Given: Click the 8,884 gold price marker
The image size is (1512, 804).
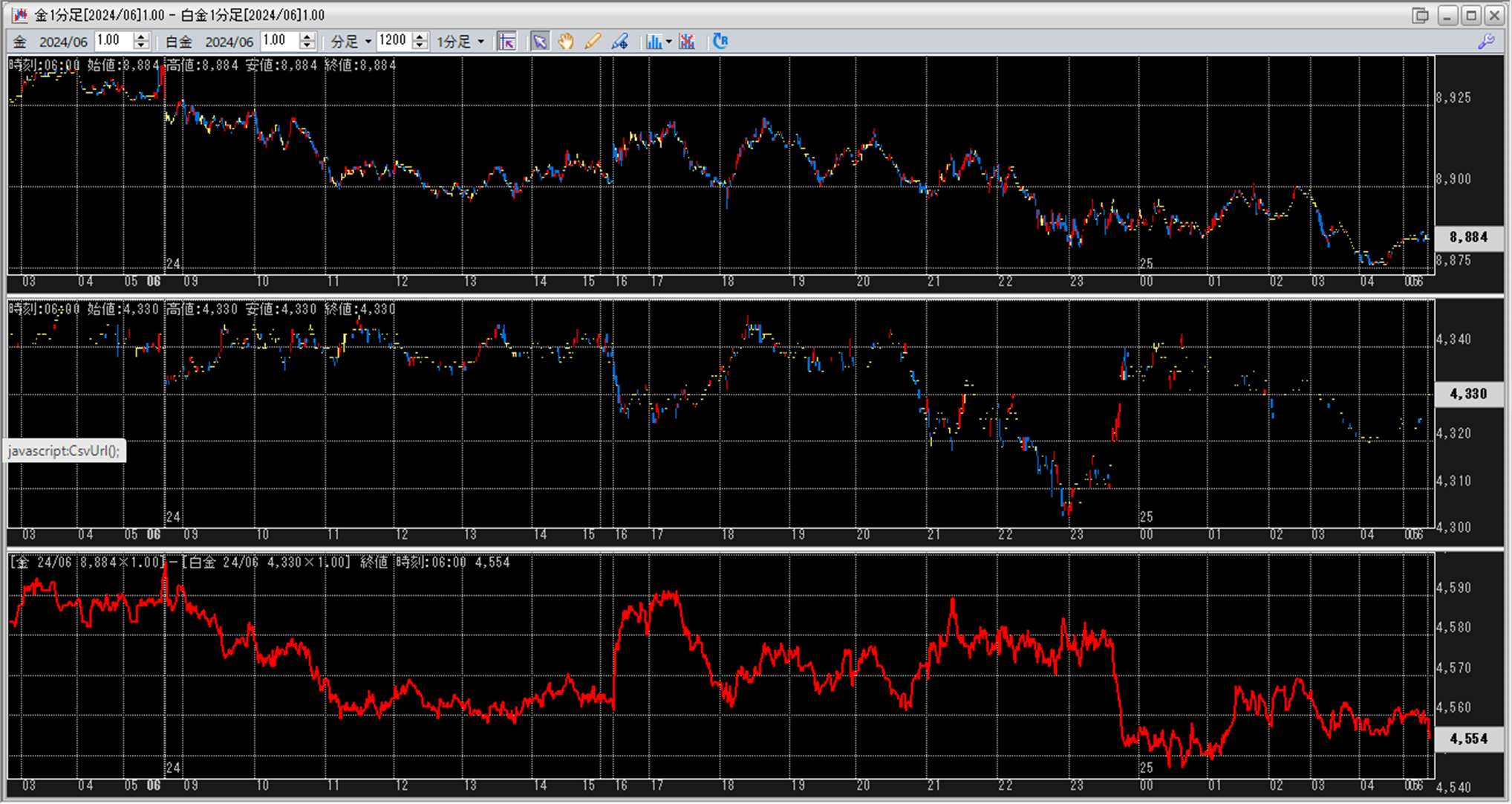Looking at the screenshot, I should (x=1468, y=237).
